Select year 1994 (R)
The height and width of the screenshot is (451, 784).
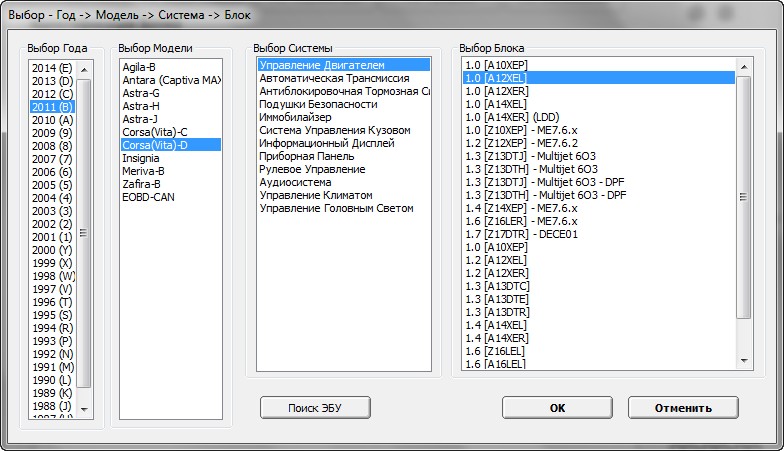pyautogui.click(x=52, y=328)
